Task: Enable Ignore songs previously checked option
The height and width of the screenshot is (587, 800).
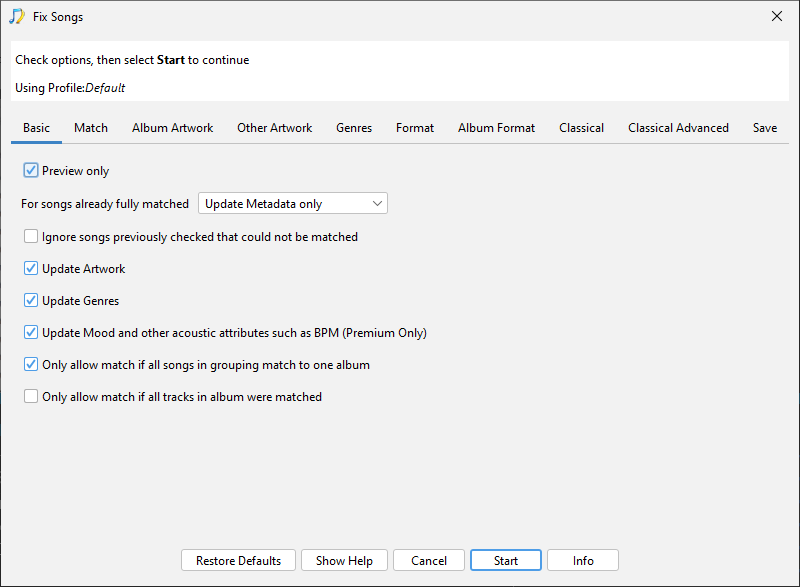Action: (31, 237)
